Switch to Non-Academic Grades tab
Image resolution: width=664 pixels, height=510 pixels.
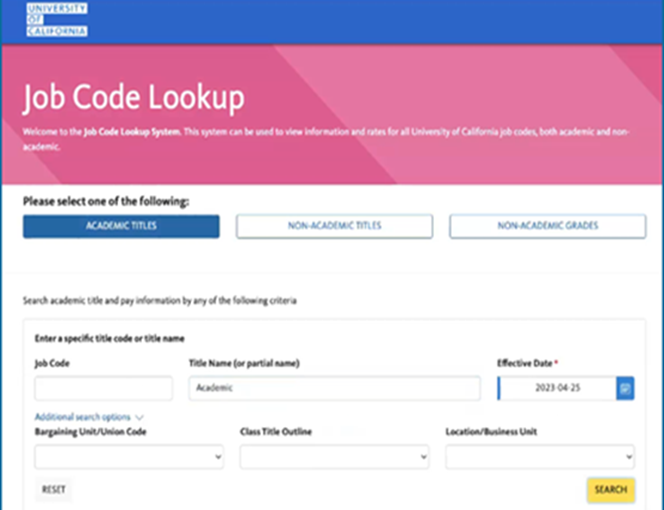(548, 226)
